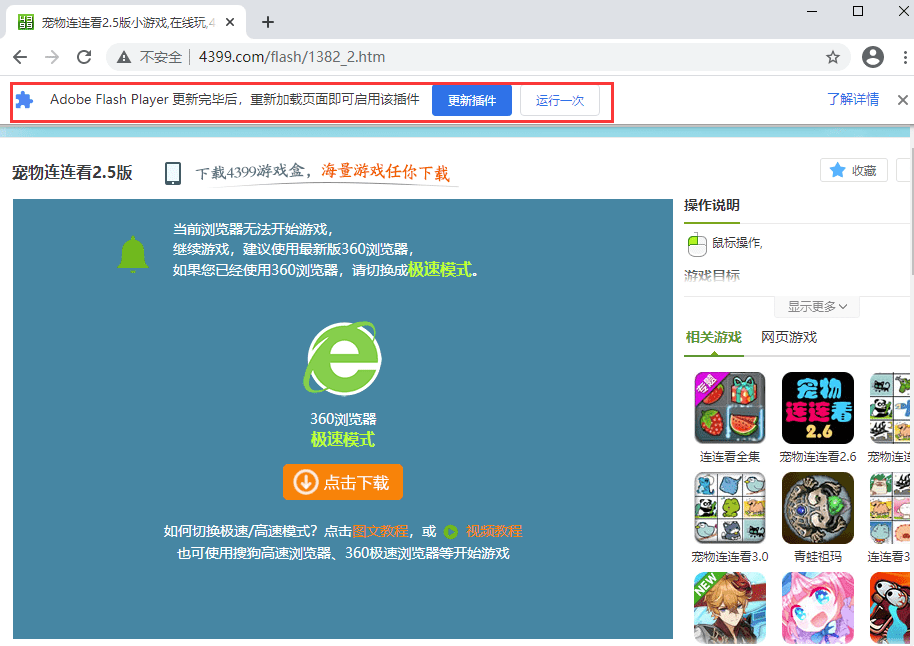Image resolution: width=914 pixels, height=646 pixels.
Task: Reload the current page
Action: click(x=84, y=58)
